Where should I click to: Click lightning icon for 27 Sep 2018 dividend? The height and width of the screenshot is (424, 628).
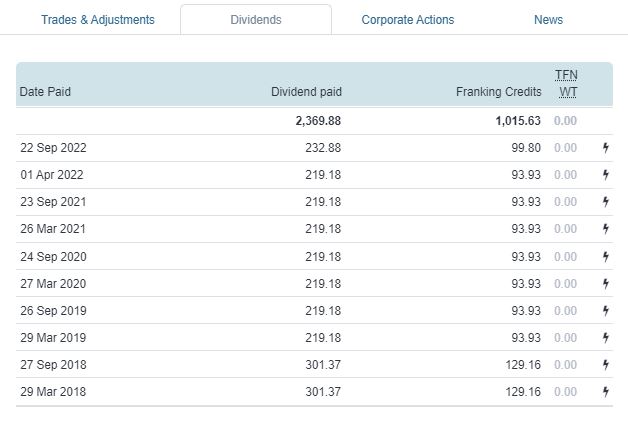pos(606,365)
